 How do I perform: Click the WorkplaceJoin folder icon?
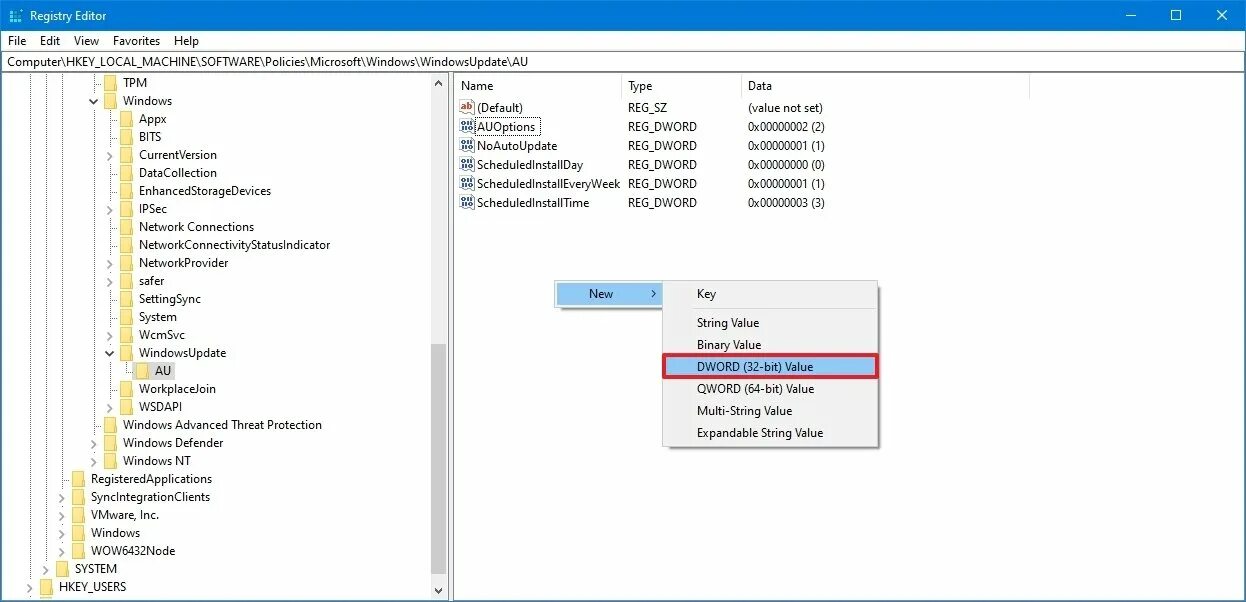click(x=126, y=389)
